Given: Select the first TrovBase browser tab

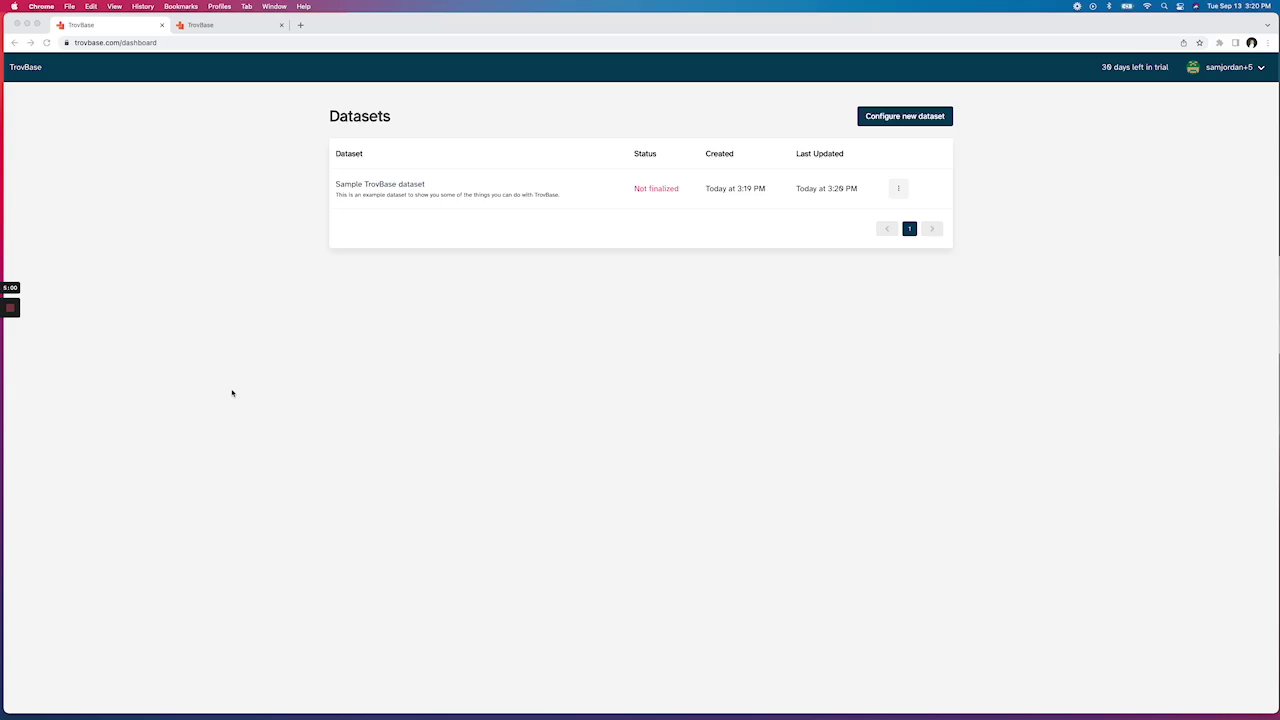Looking at the screenshot, I should point(110,25).
